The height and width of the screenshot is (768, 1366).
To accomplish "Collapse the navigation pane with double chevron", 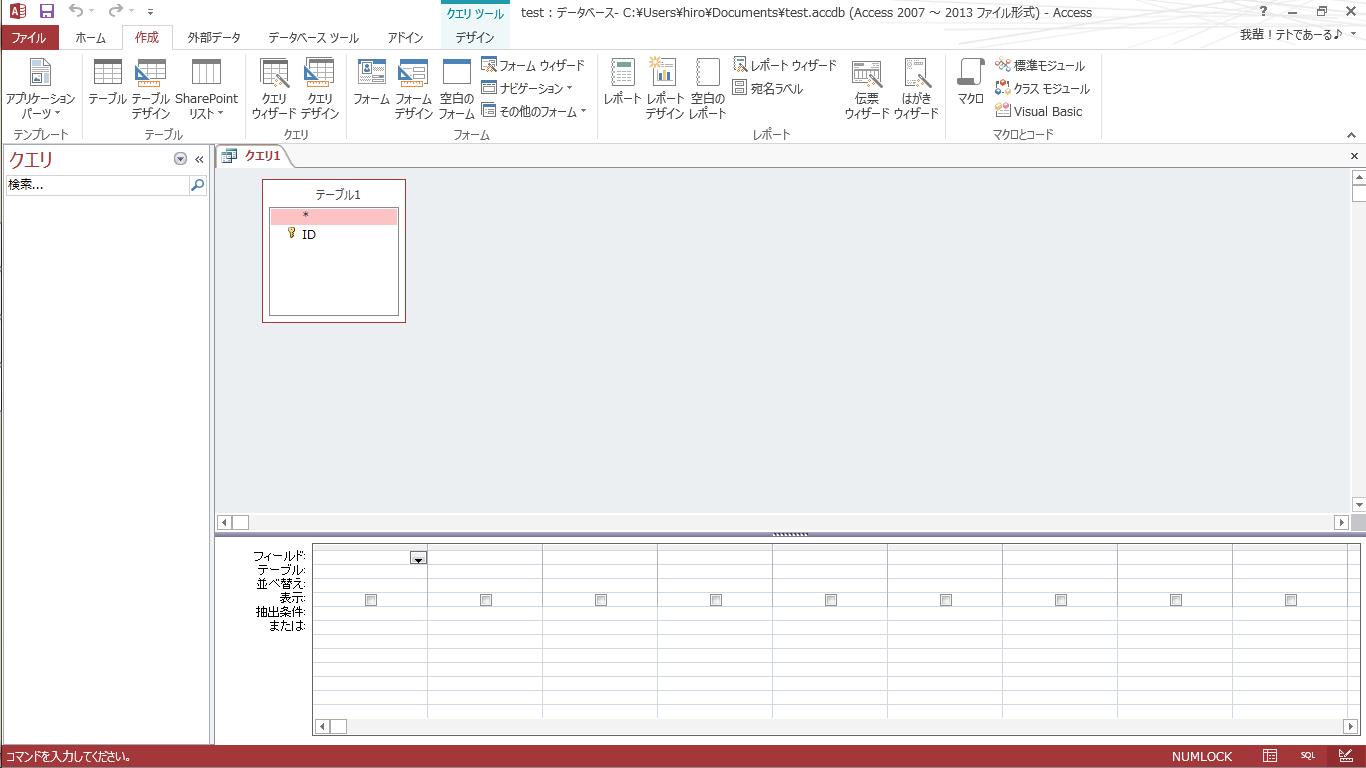I will 199,159.
